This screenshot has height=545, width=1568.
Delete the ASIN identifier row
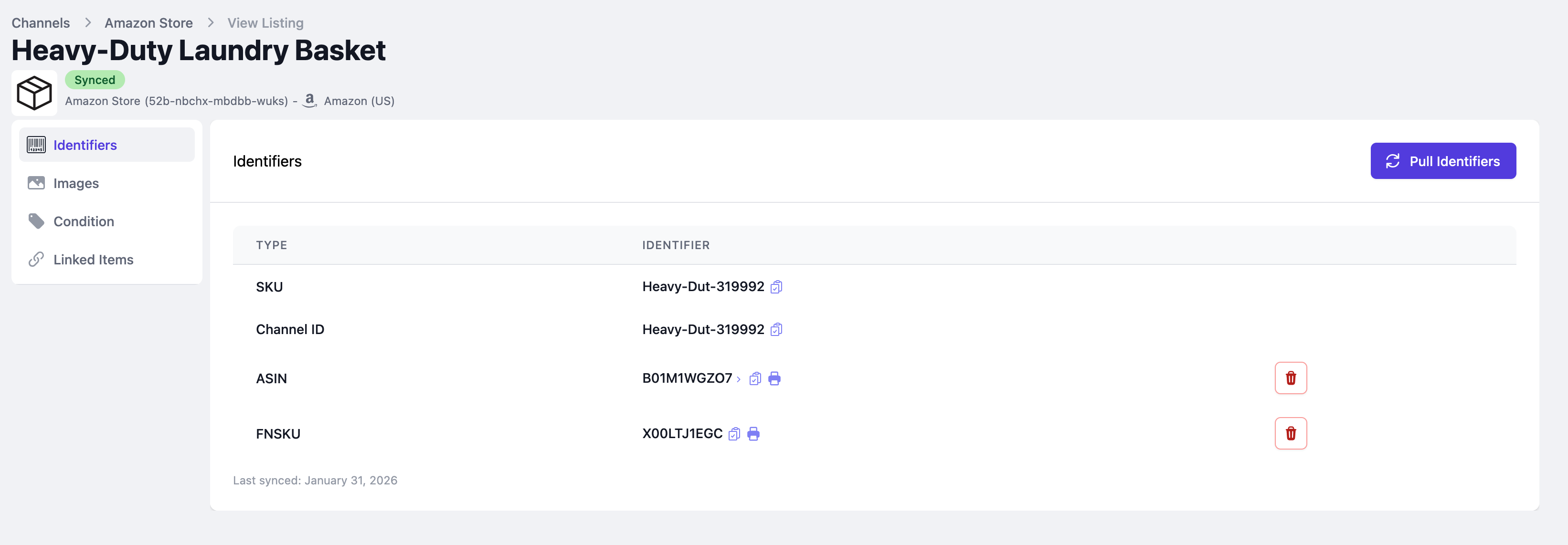pyautogui.click(x=1291, y=378)
